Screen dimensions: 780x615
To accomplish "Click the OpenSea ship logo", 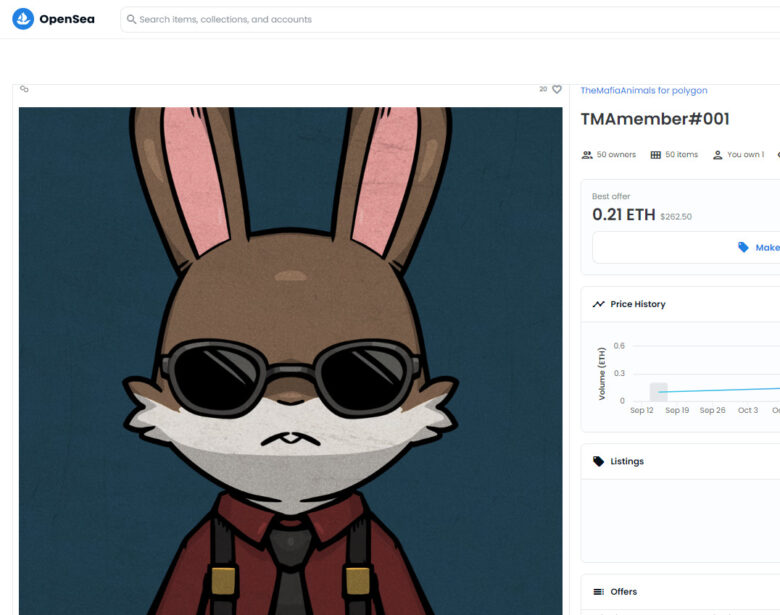I will 23,19.
